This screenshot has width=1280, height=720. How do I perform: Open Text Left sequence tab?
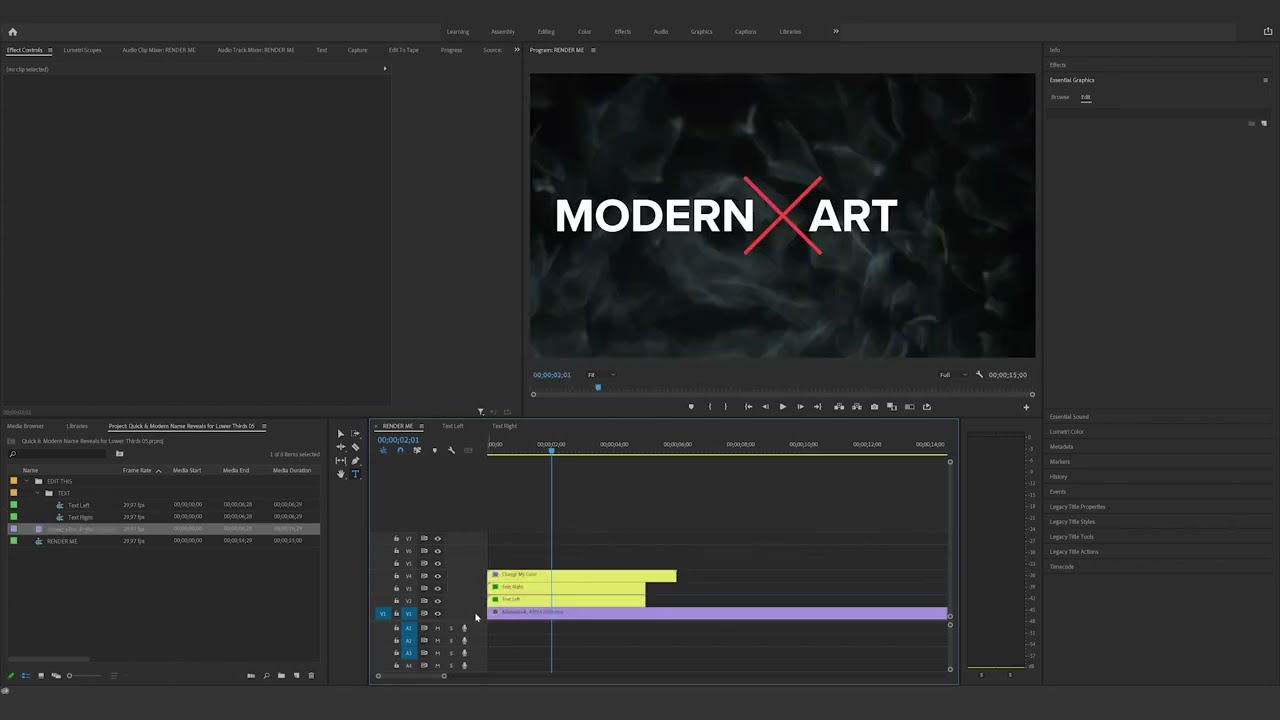453,426
